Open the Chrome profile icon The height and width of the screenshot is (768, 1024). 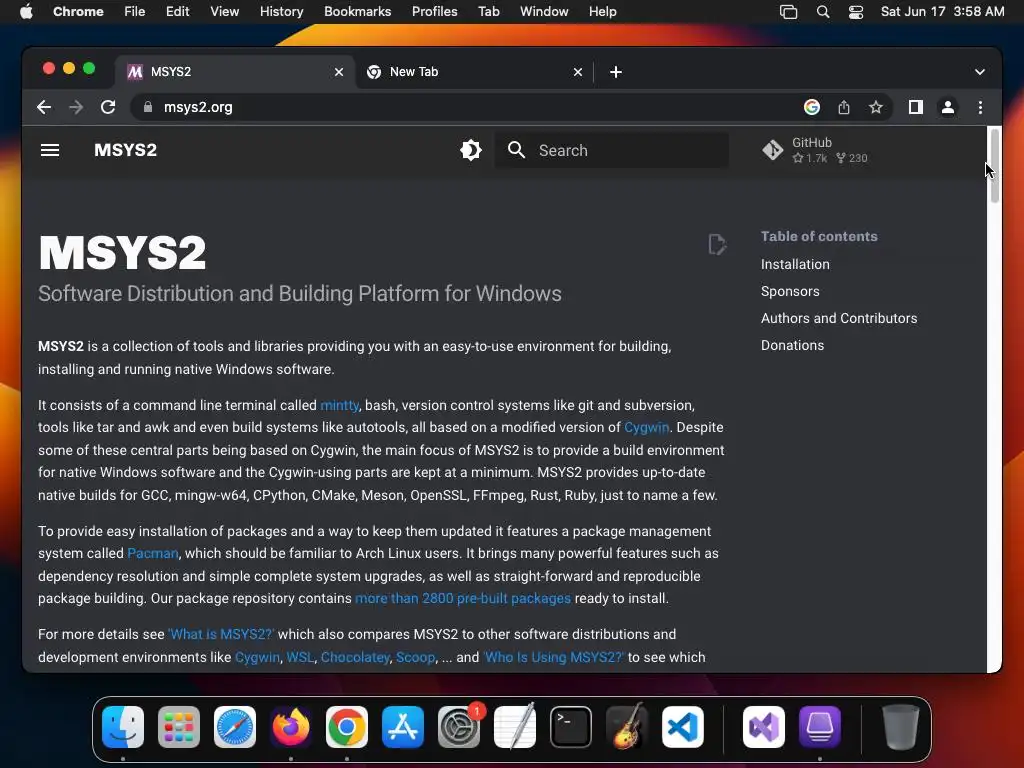[948, 107]
